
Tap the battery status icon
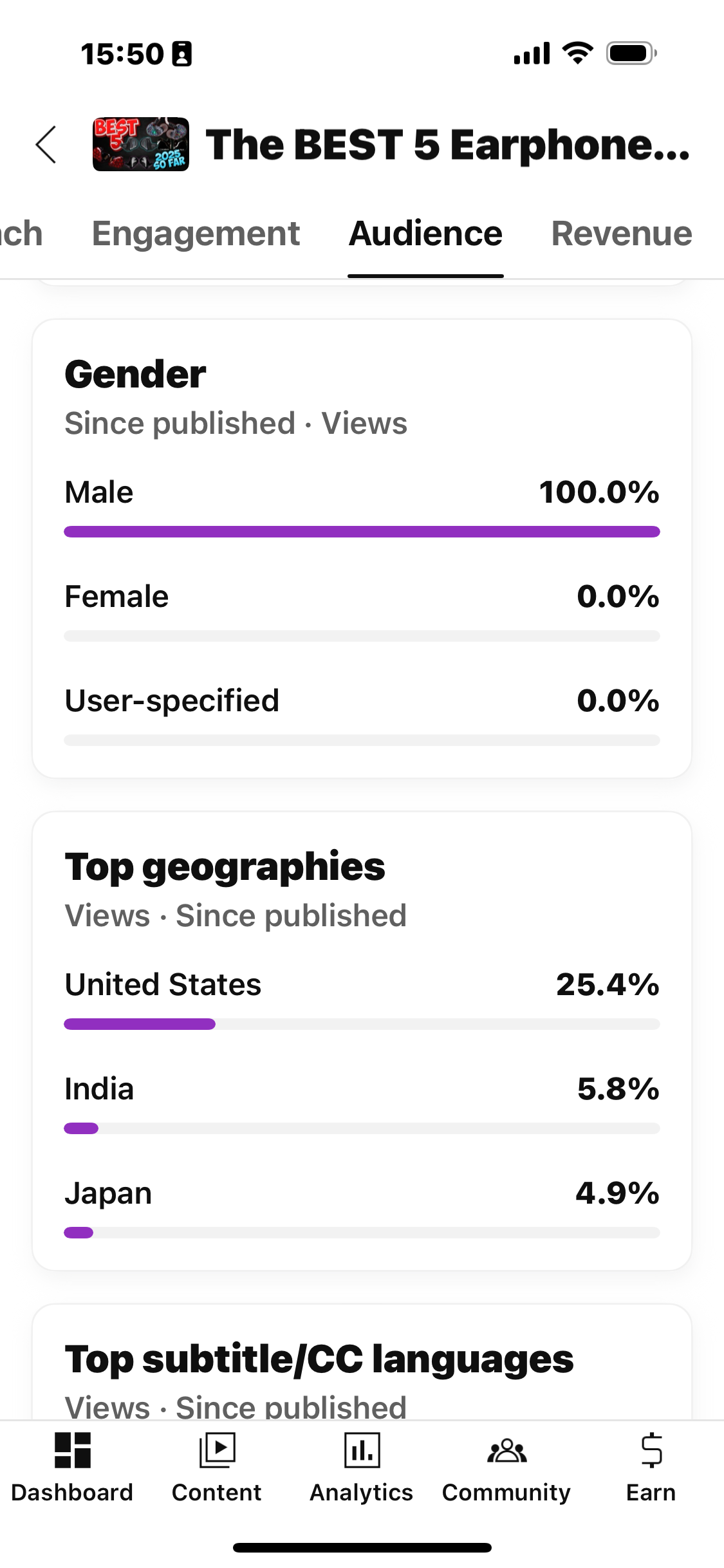point(631,53)
